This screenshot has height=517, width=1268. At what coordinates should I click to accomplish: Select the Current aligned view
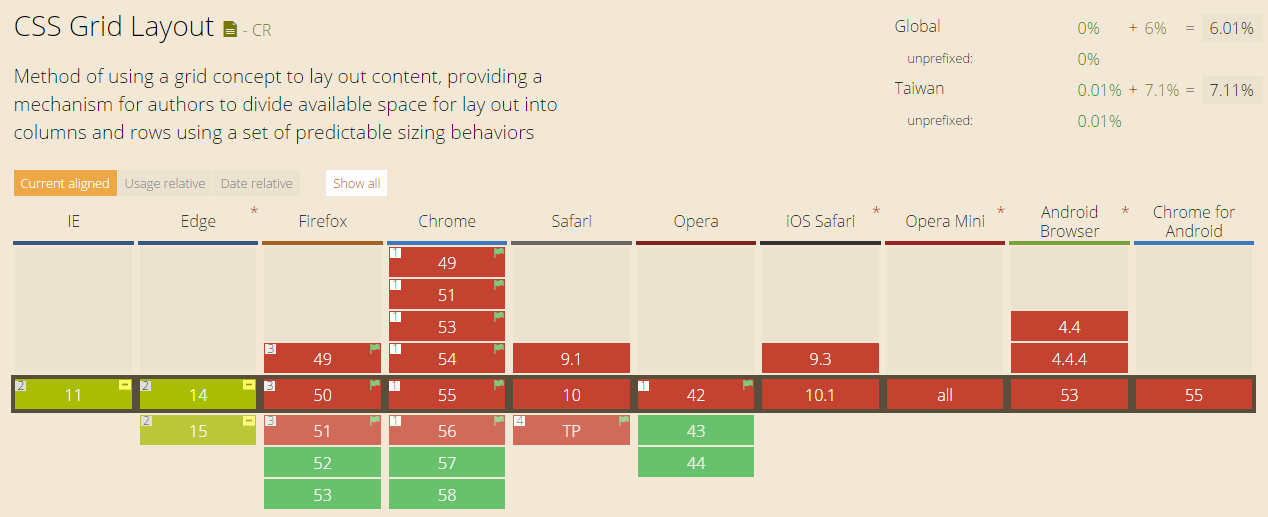[x=65, y=183]
